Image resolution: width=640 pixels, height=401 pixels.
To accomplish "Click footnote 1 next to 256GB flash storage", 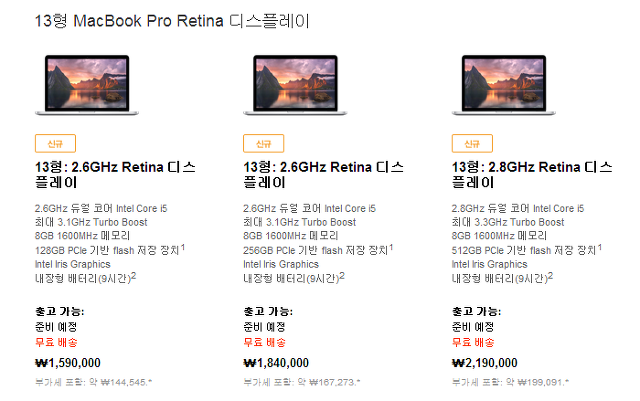I will [x=391, y=247].
